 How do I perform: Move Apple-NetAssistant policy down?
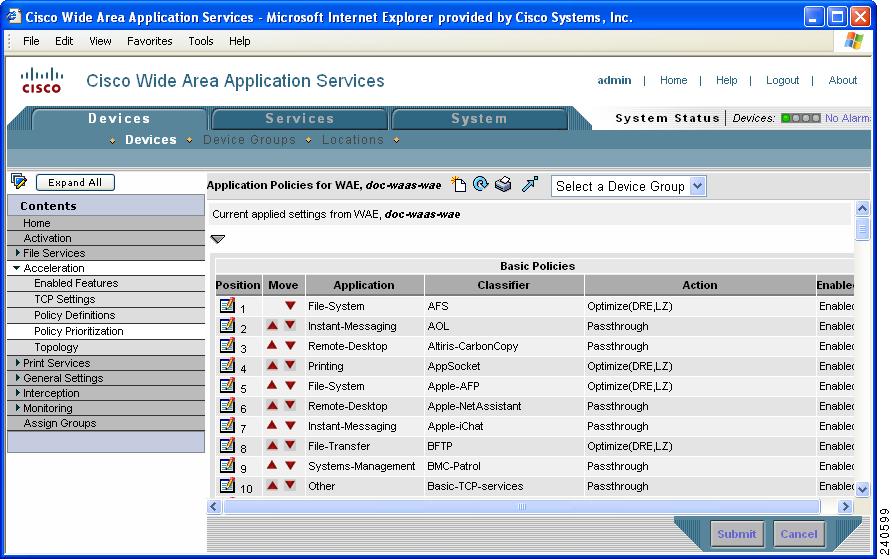coord(290,405)
